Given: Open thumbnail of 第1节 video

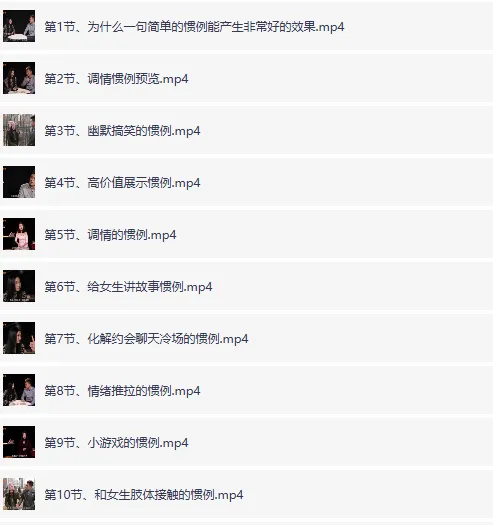Looking at the screenshot, I should [x=19, y=26].
